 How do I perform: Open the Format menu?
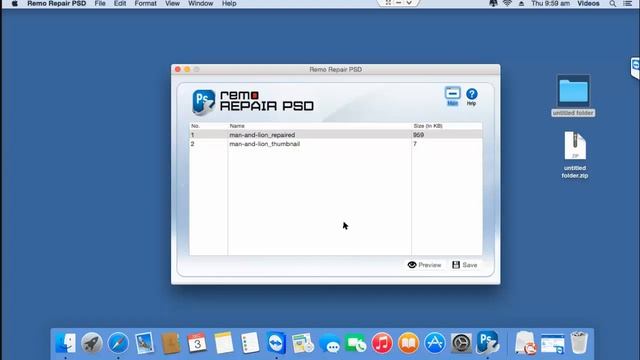[146, 4]
